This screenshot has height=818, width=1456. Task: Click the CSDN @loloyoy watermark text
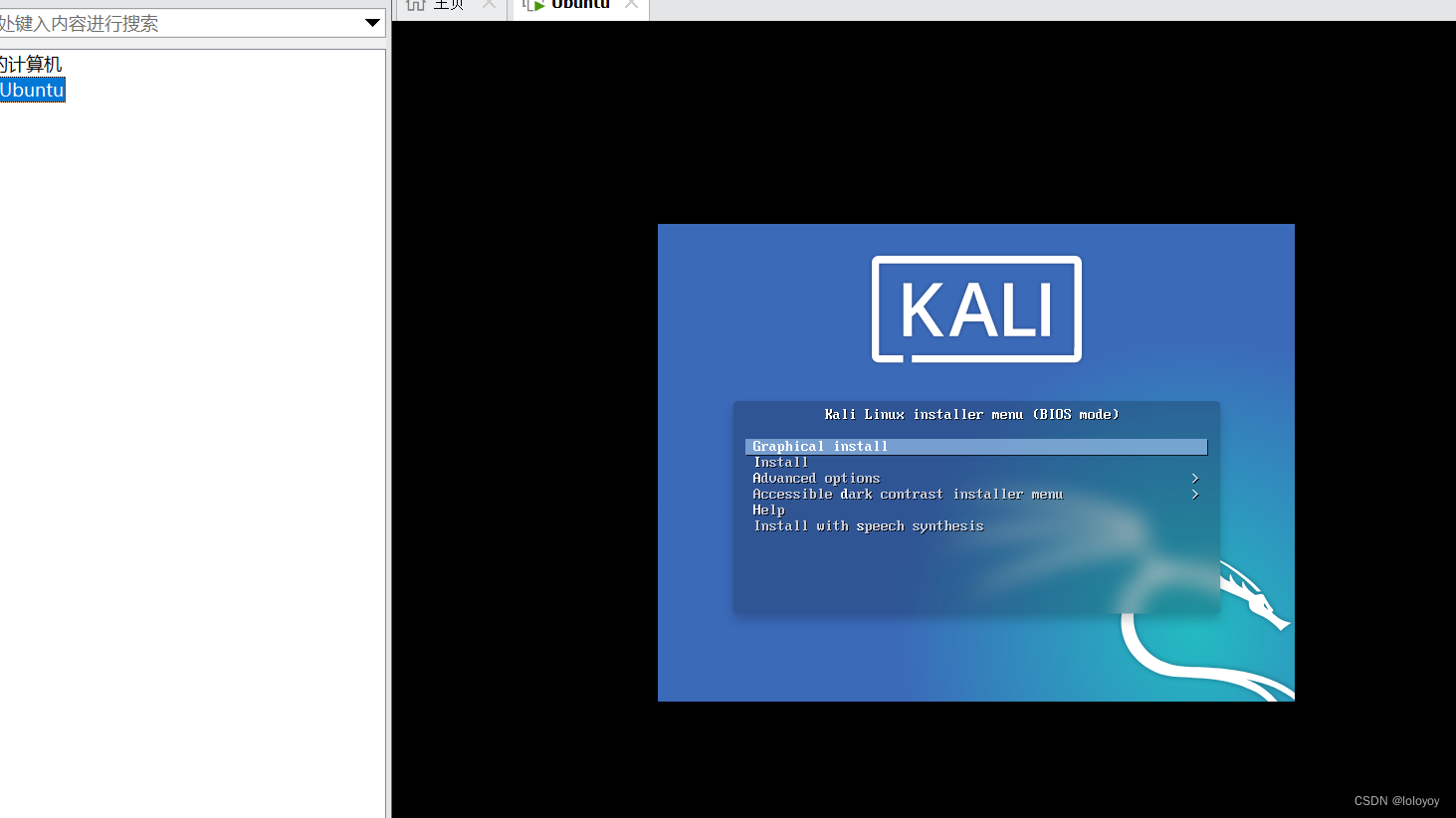point(1396,800)
